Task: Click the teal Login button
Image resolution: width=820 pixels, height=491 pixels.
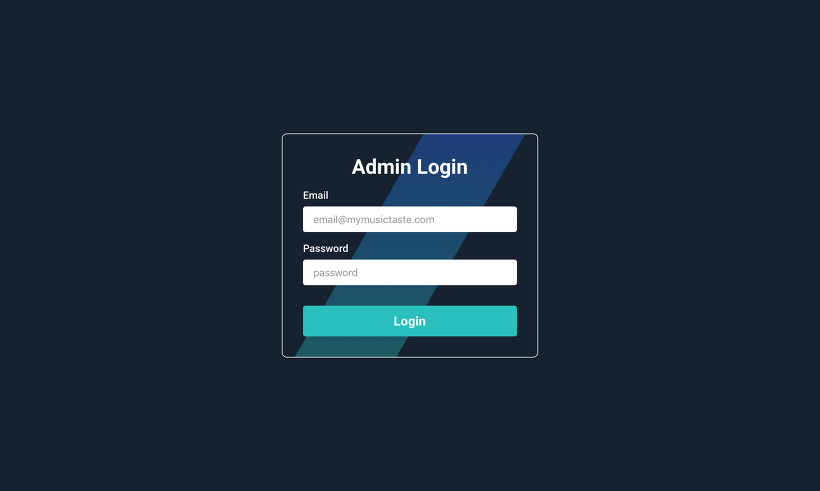Action: 409,321
